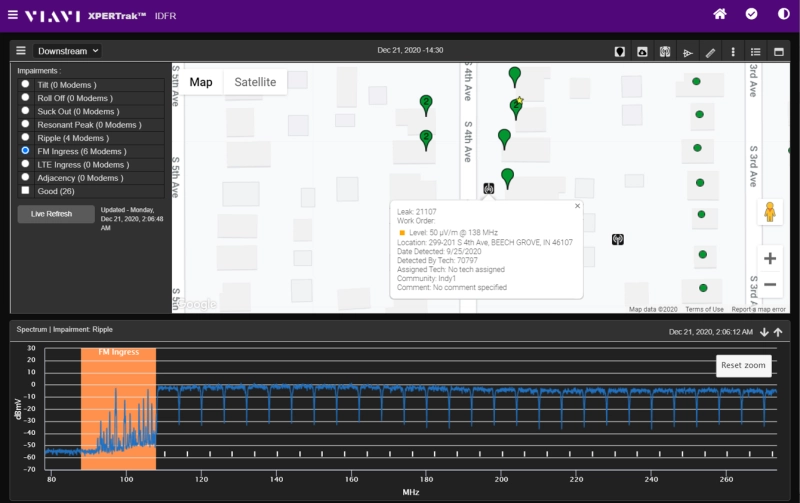This screenshot has height=503, width=800.
Task: Click the ruler measure tool icon
Action: click(710, 51)
